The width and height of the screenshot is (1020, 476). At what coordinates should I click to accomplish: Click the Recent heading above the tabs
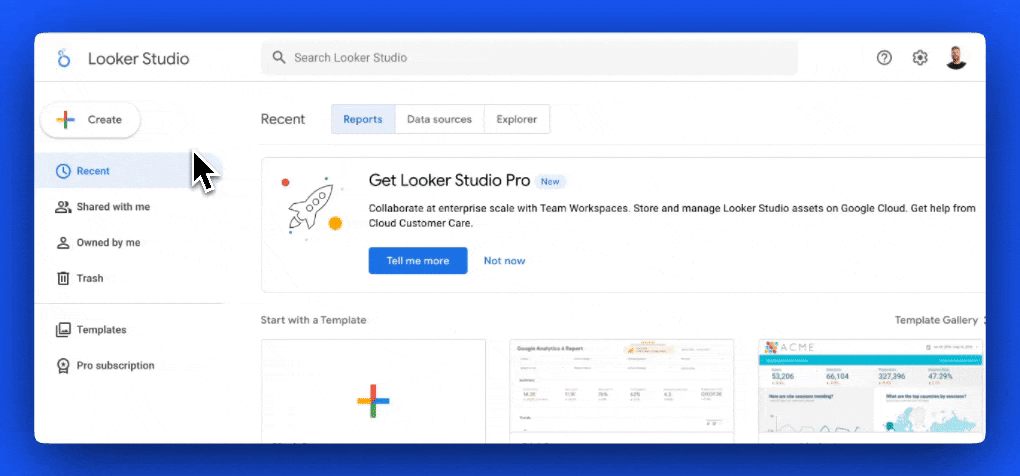pos(283,120)
